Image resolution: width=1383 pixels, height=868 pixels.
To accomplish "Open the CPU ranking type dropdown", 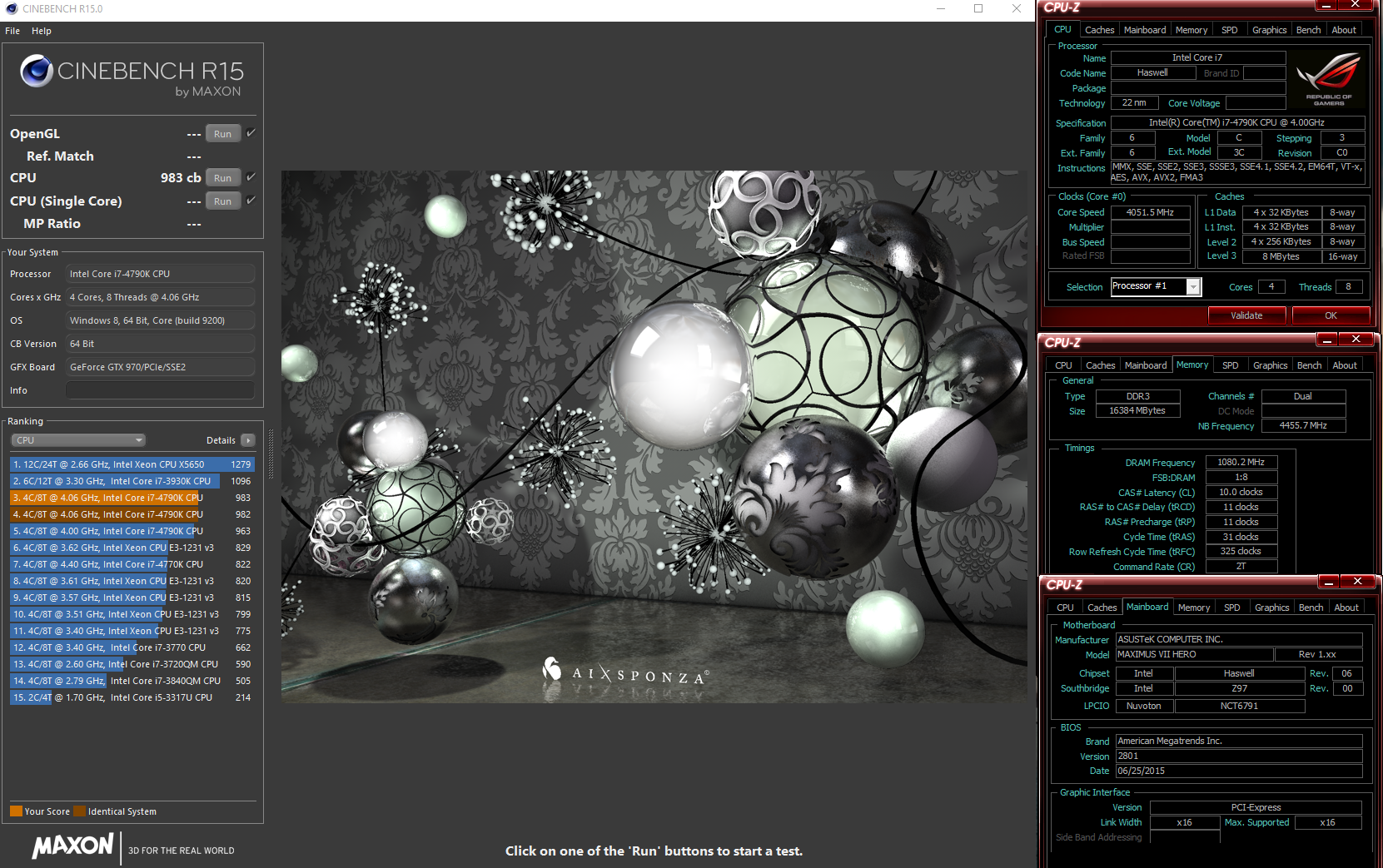I will tap(78, 440).
